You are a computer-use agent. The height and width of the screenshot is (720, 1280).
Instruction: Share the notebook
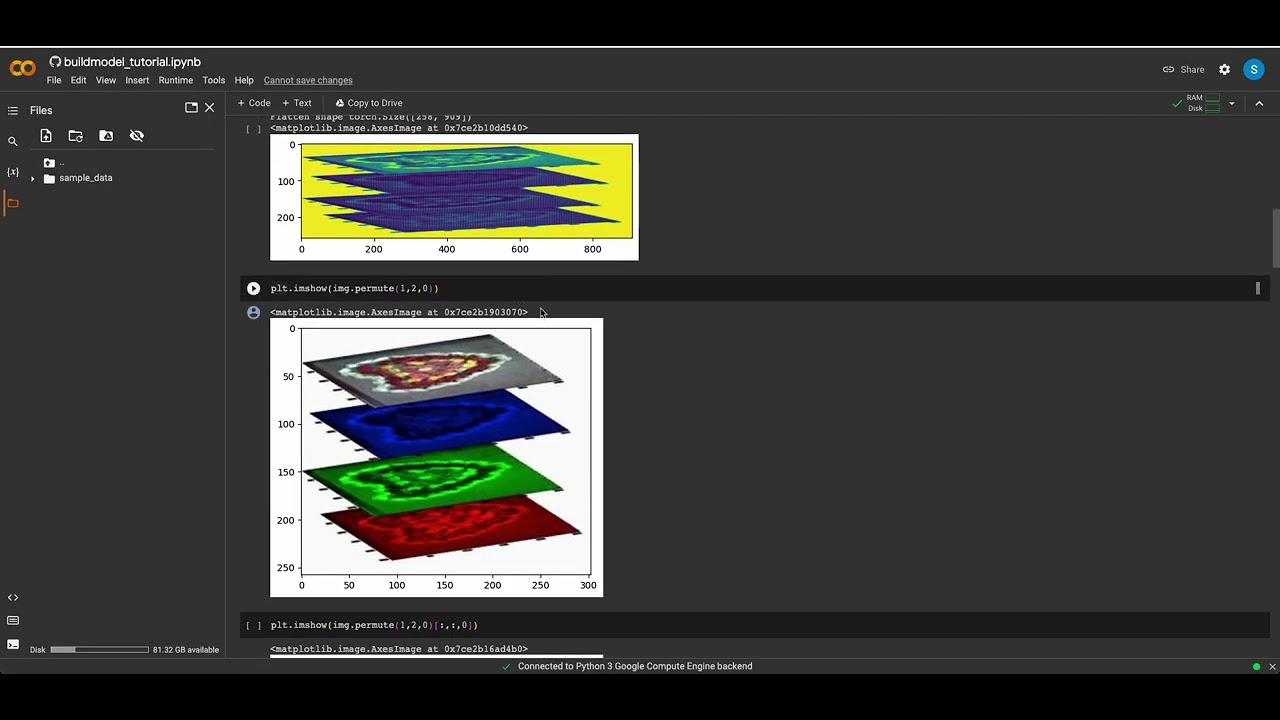(1184, 70)
